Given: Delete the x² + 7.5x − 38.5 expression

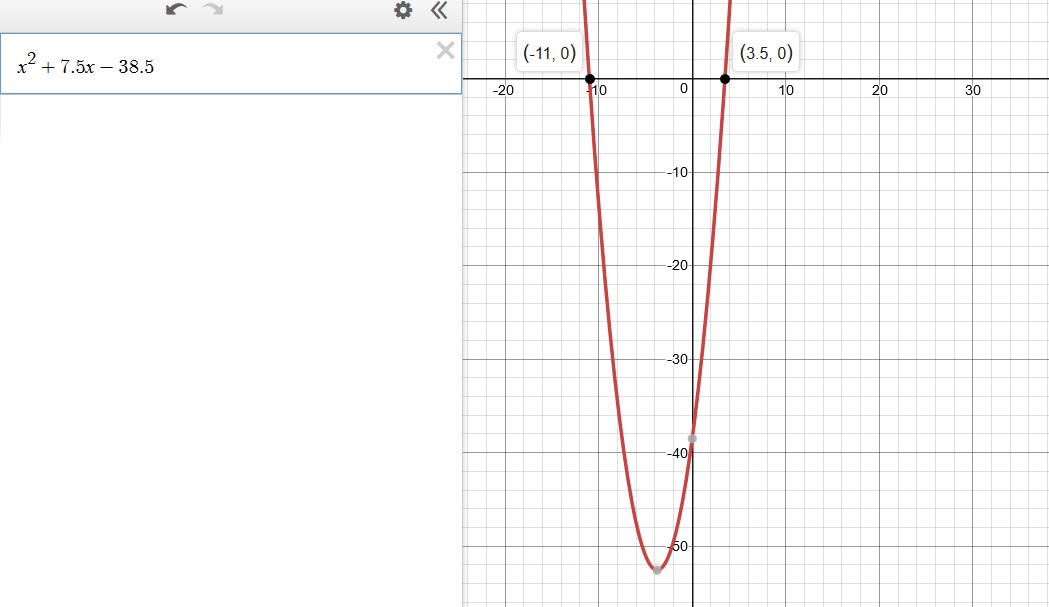Looking at the screenshot, I should click(446, 51).
